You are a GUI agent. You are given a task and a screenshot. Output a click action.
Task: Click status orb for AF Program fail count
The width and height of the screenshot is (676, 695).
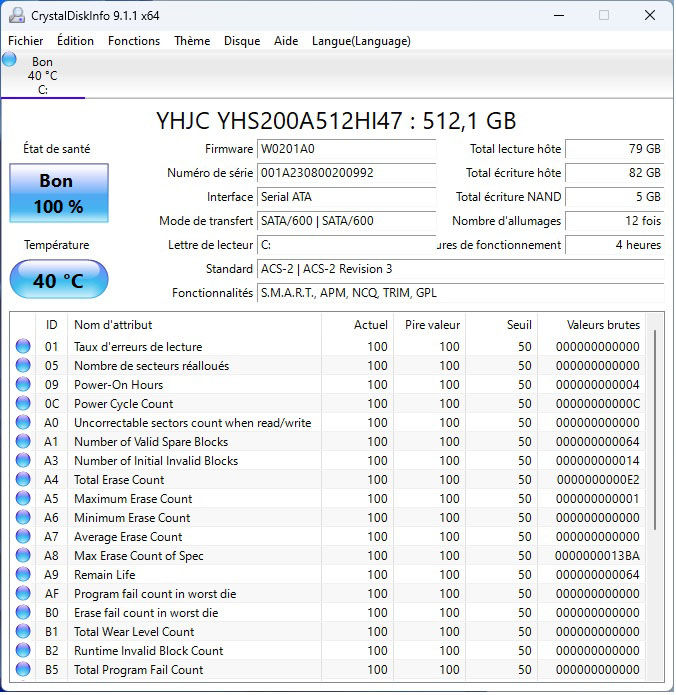pos(23,594)
